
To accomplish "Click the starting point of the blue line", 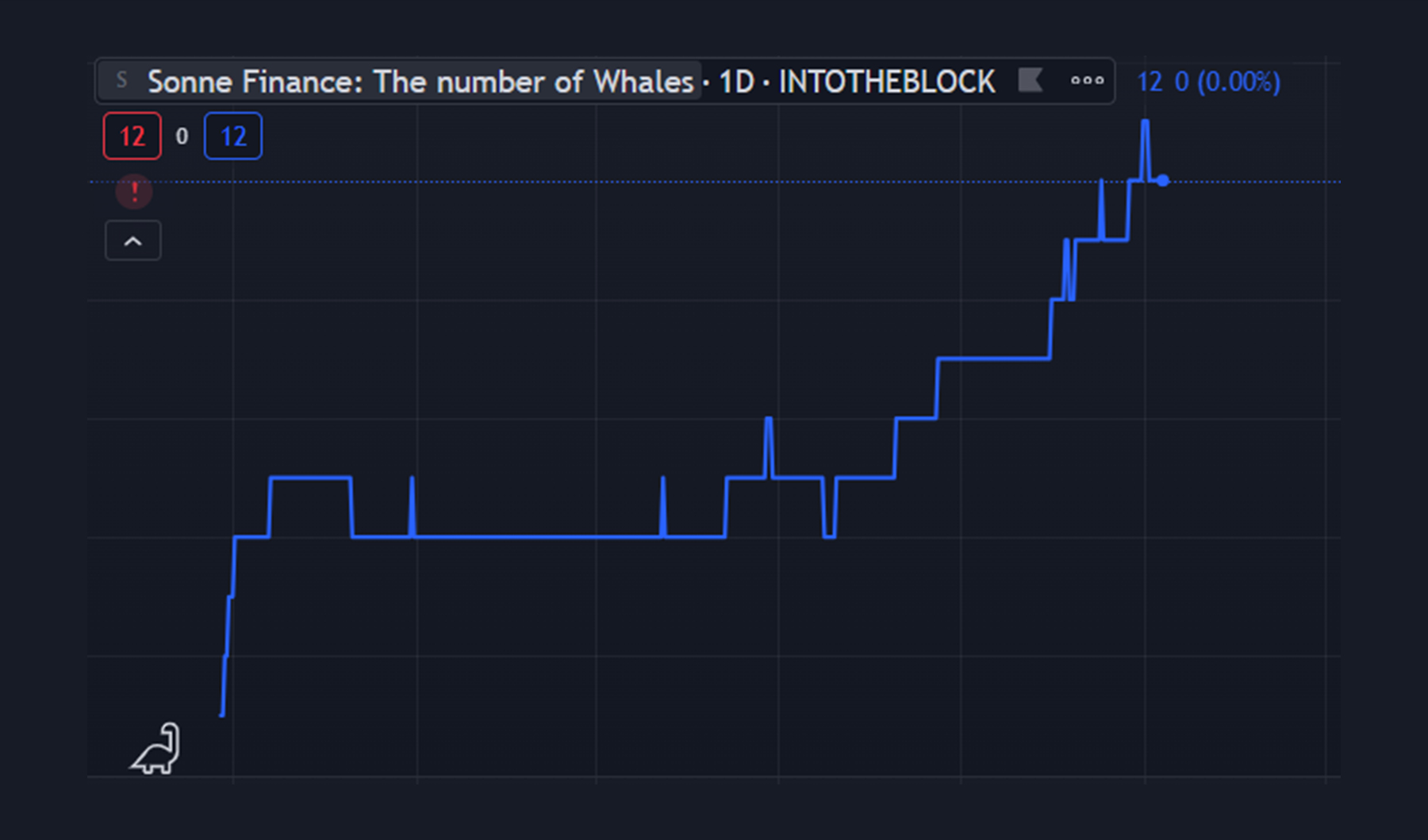I will [x=222, y=715].
